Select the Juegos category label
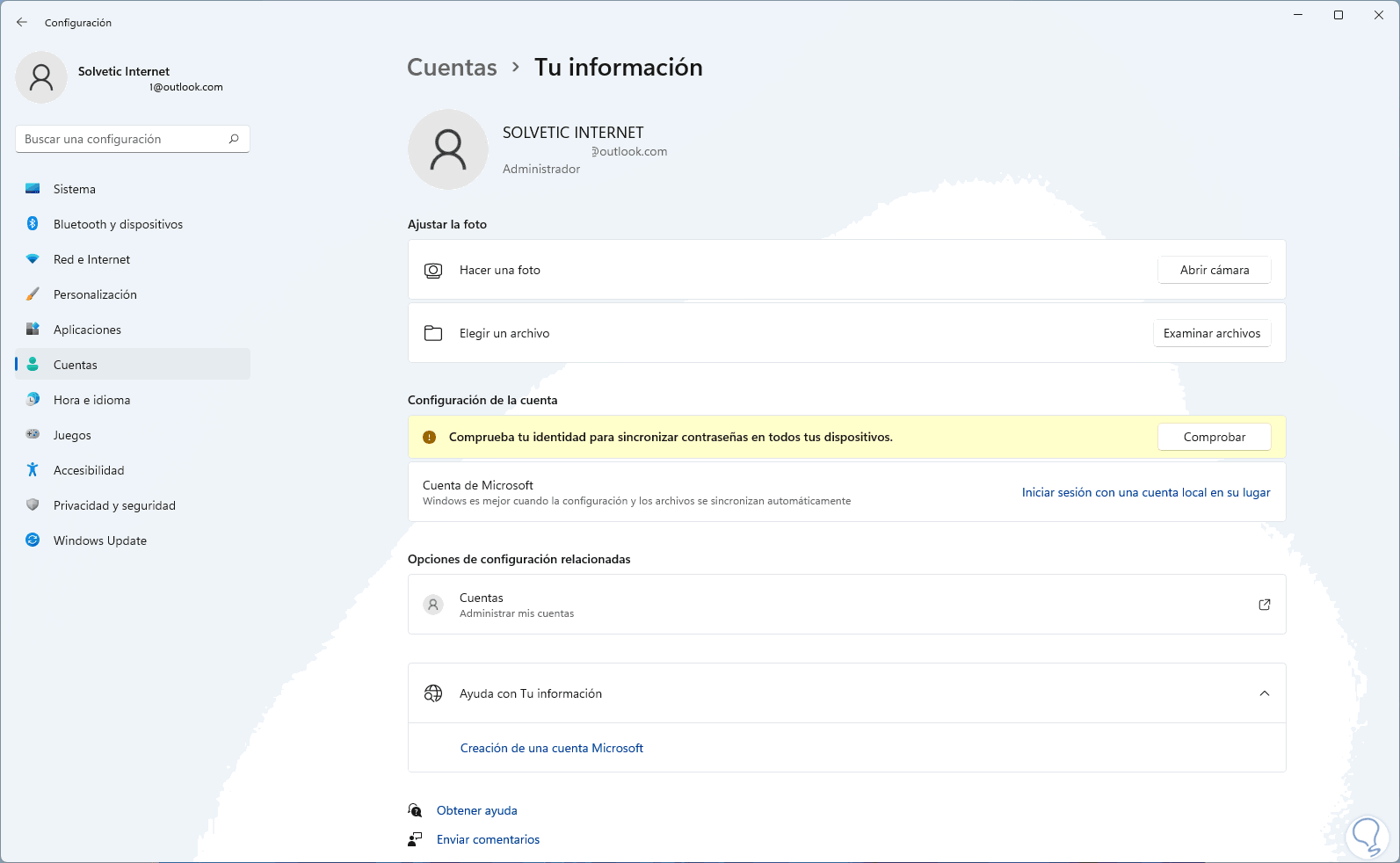The width and height of the screenshot is (1400, 863). pyautogui.click(x=72, y=435)
